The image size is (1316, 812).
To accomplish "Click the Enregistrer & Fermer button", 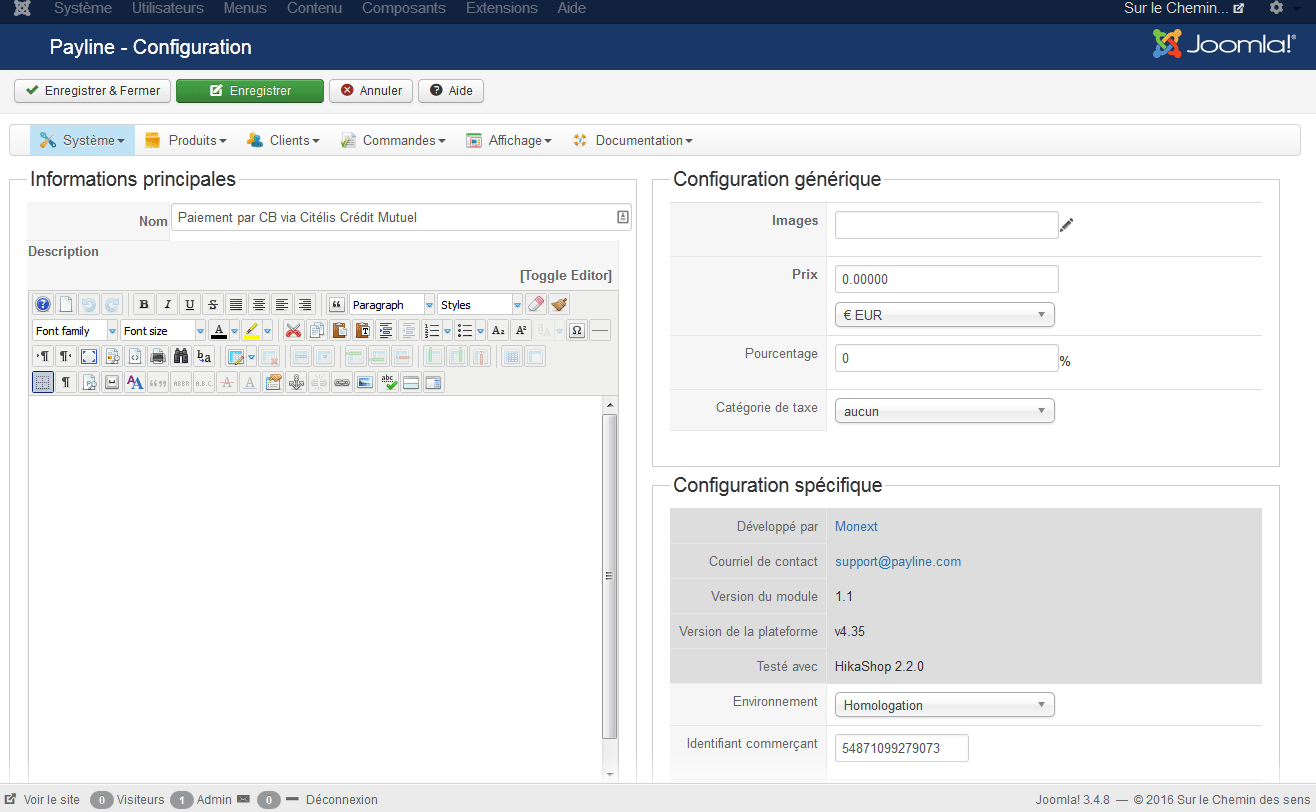I will click(92, 91).
